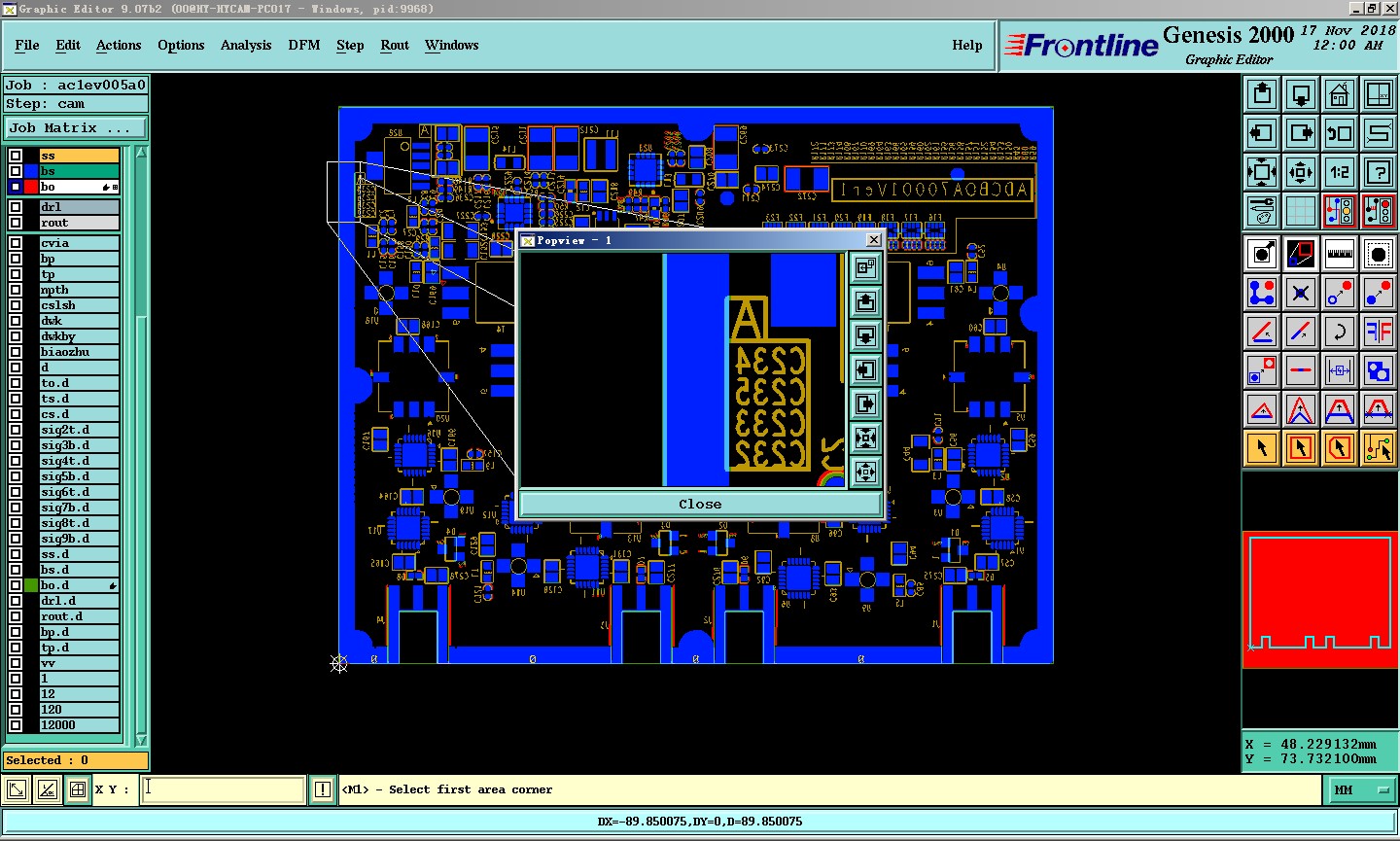Click the home view house icon

(1340, 94)
